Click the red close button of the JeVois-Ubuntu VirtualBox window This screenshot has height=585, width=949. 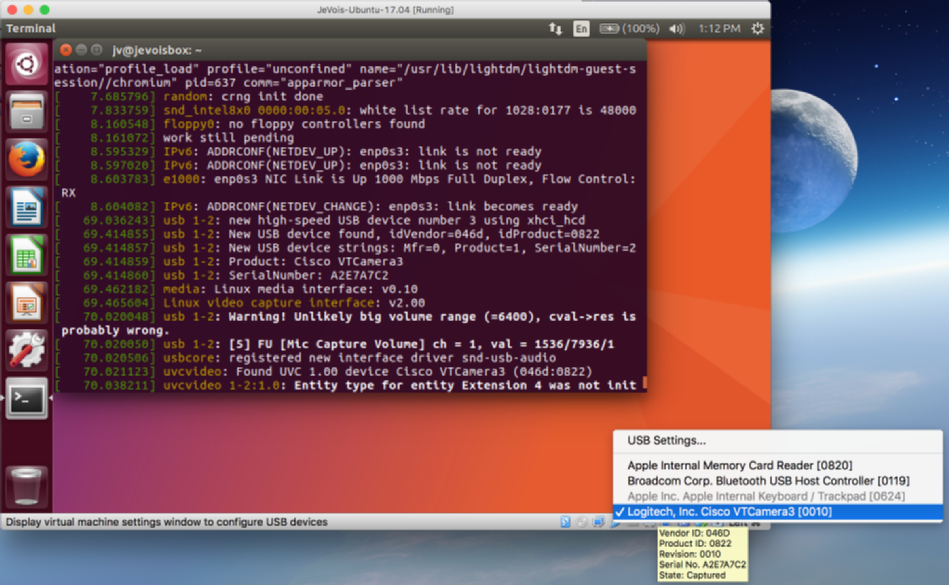pyautogui.click(x=12, y=10)
